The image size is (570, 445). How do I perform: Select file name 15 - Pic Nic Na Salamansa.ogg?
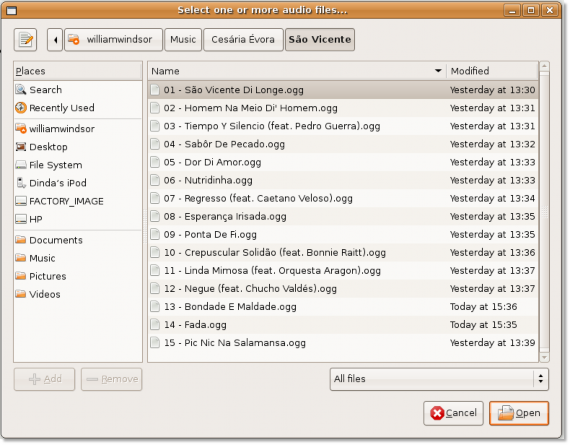coord(235,343)
